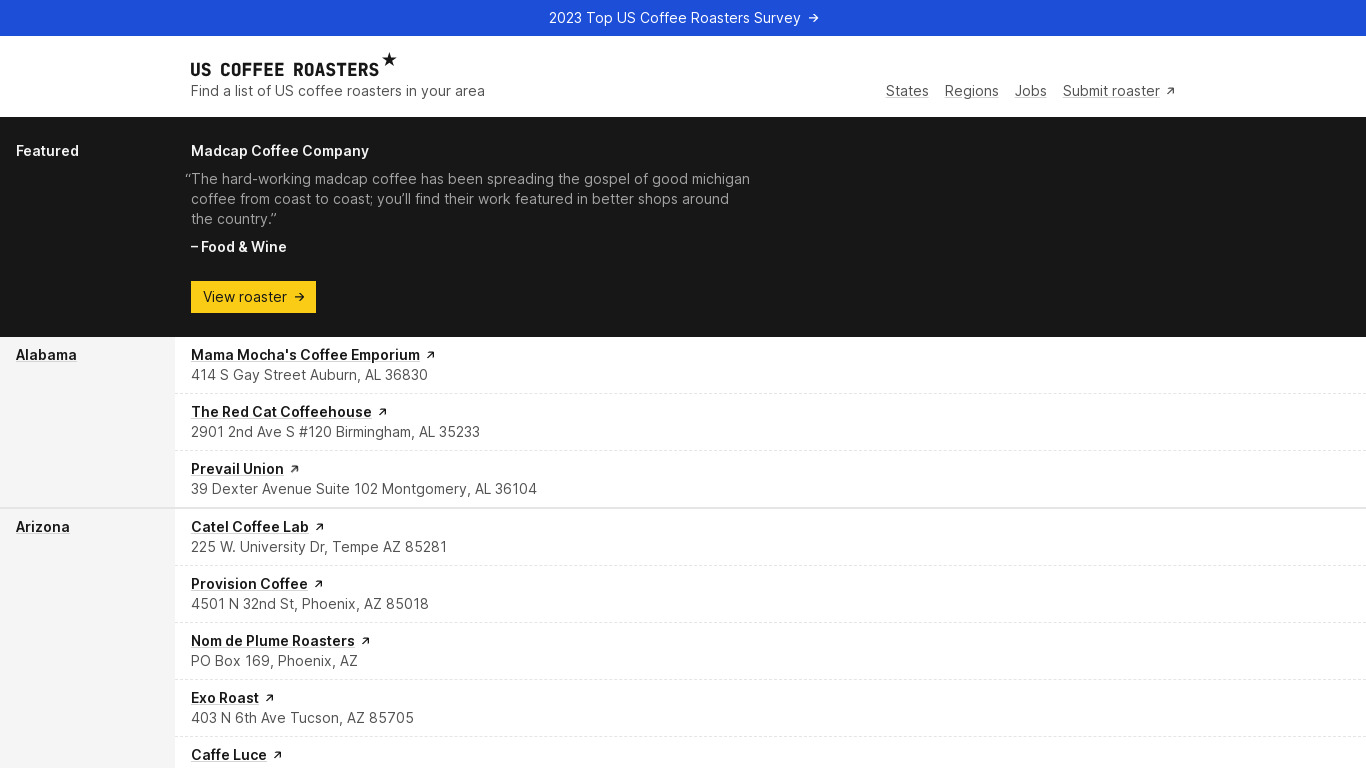Click the external icon beside The Red Cat Coffeehouse

click(x=382, y=412)
